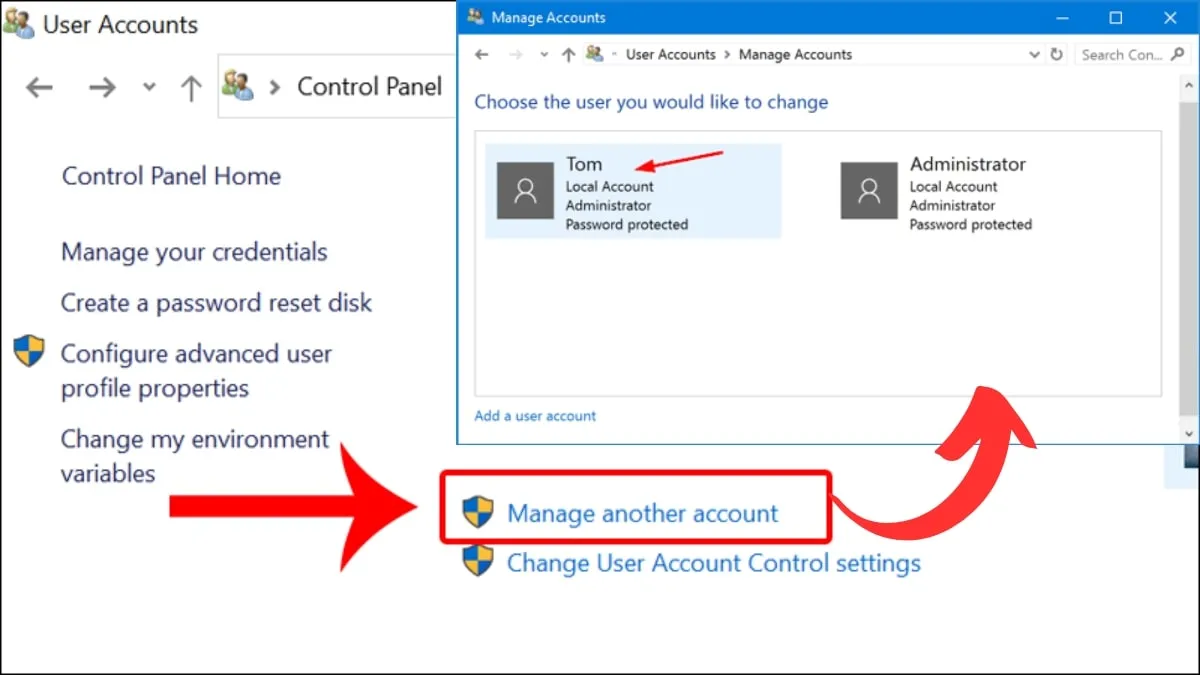This screenshot has height=675, width=1200.
Task: Click Tom's account avatar picture
Action: (x=525, y=191)
